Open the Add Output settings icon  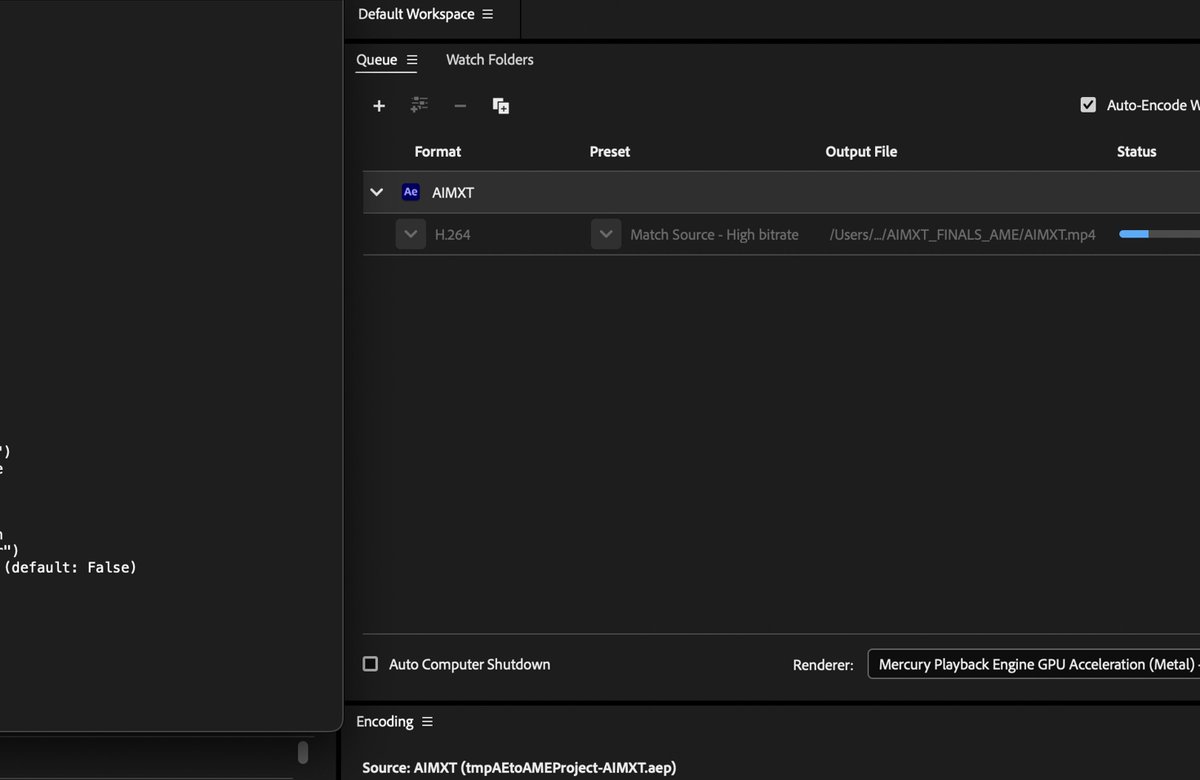420,105
